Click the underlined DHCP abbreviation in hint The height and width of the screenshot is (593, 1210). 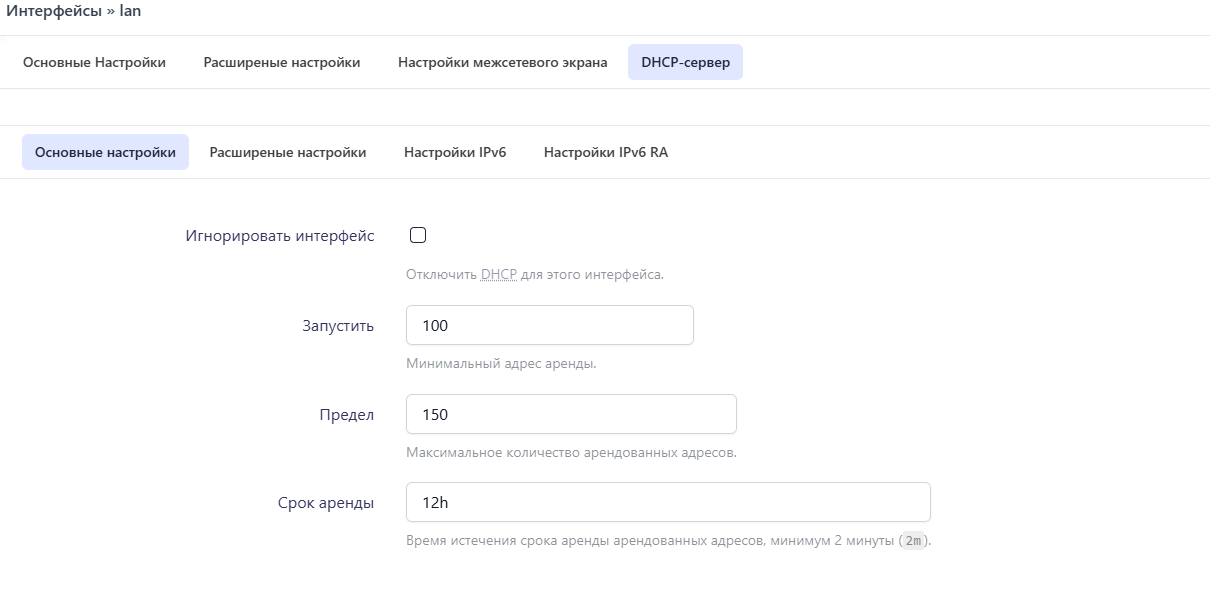499,274
